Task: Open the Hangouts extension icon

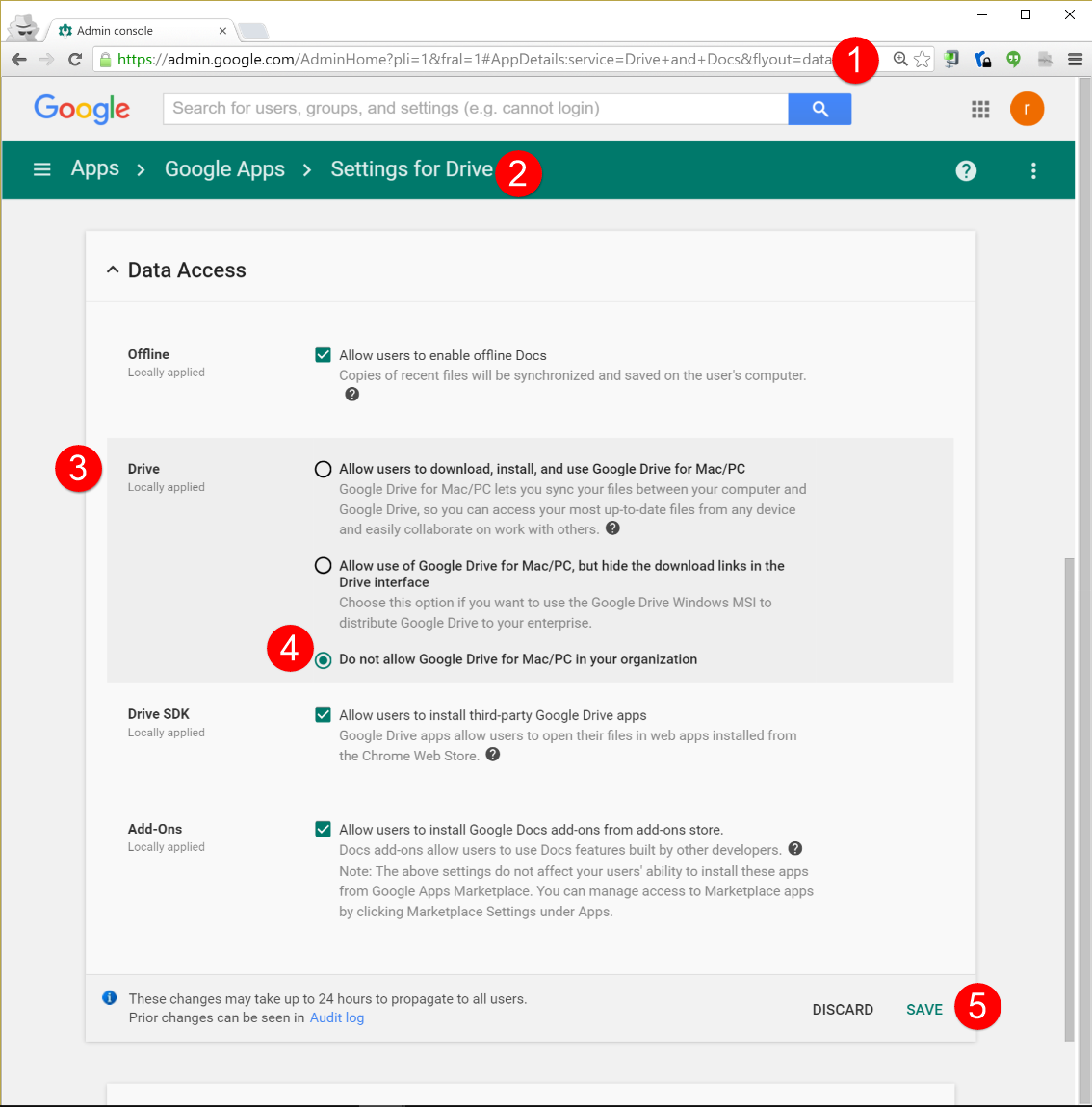Action: (1014, 60)
